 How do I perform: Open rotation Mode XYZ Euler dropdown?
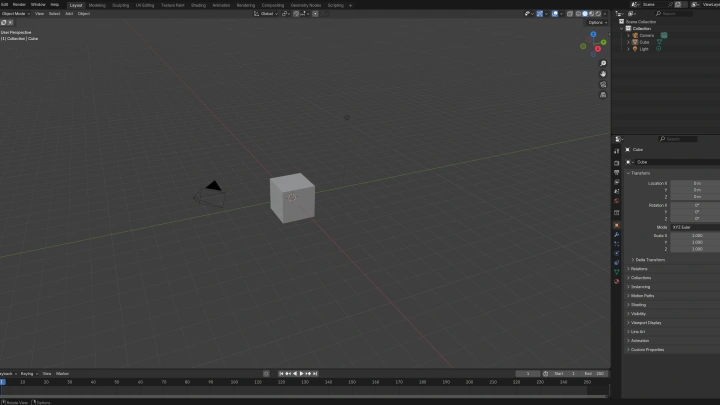point(695,227)
